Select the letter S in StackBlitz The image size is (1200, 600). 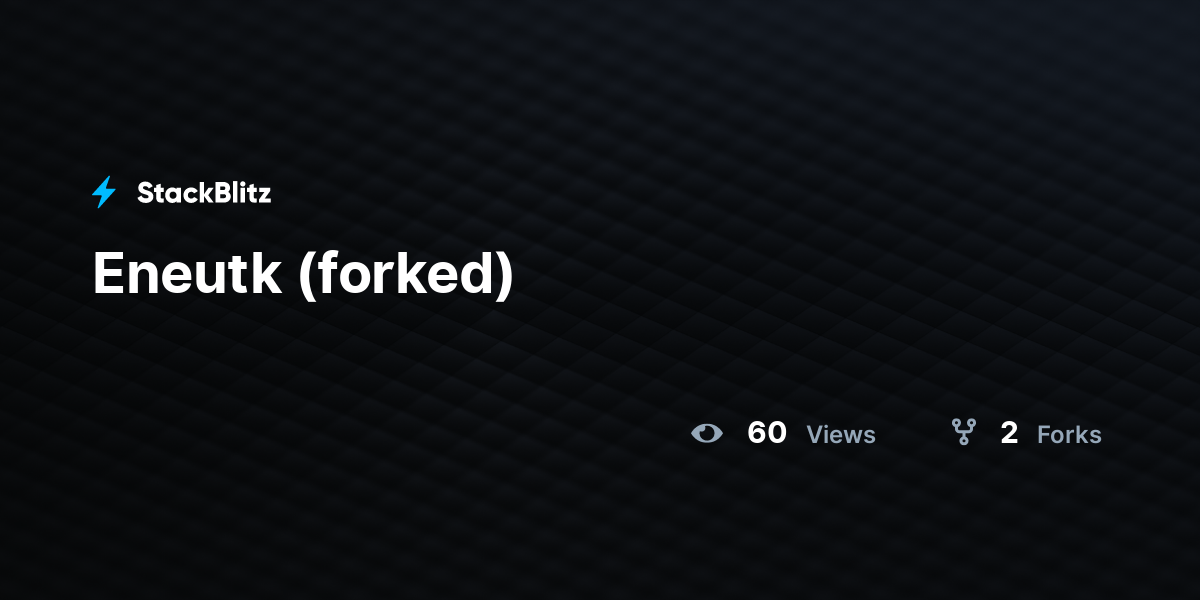pos(145,193)
